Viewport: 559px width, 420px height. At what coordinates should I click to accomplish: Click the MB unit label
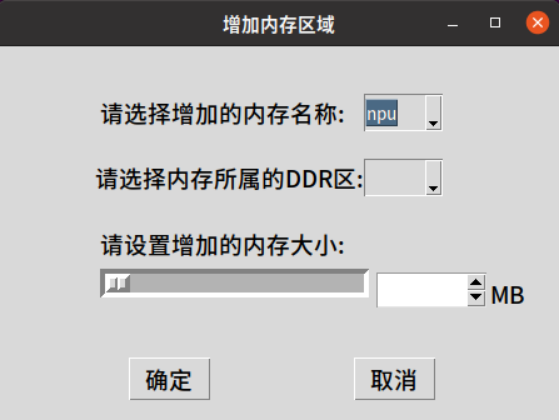pos(507,295)
